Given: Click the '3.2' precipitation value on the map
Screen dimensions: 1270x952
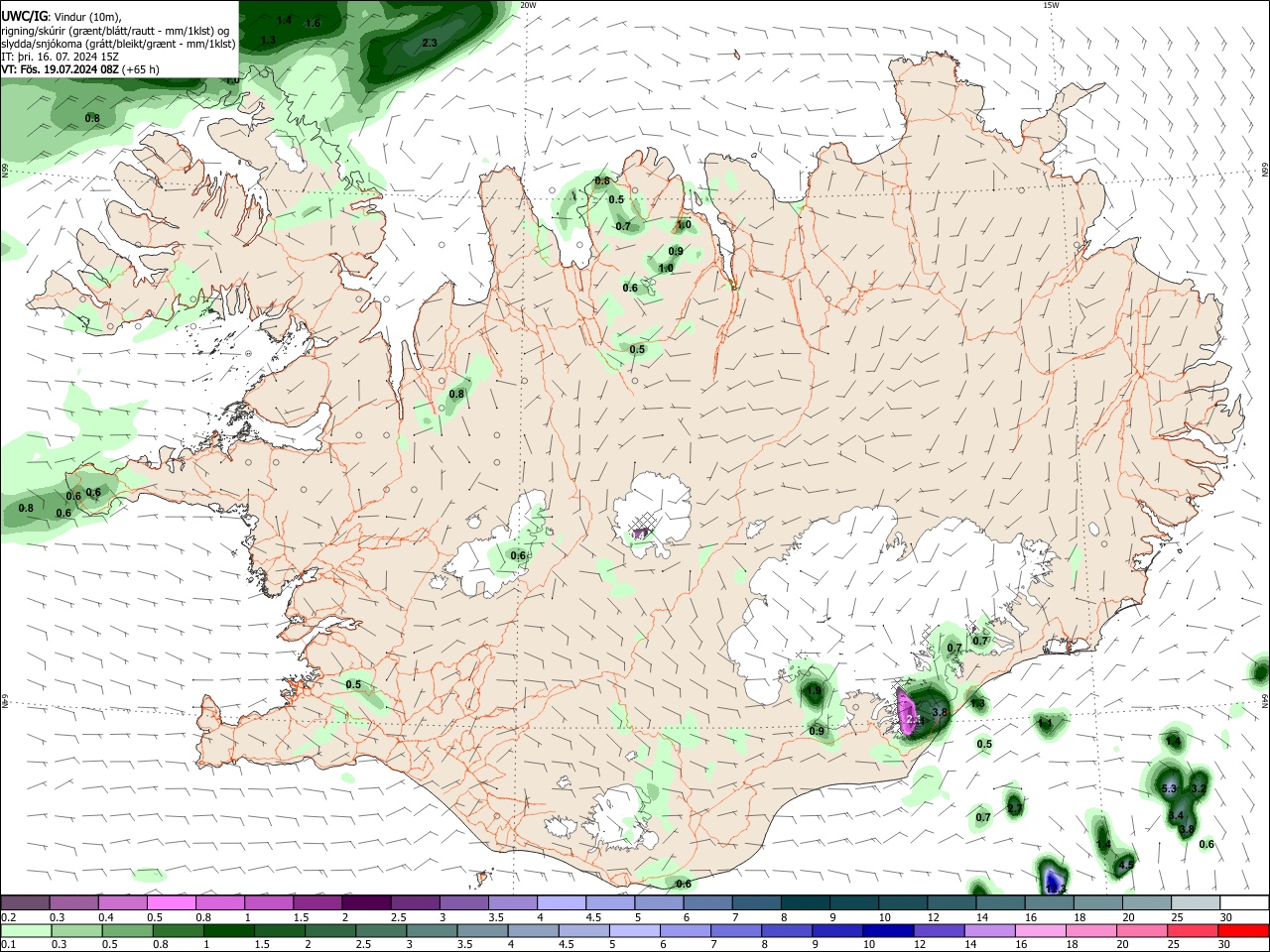Looking at the screenshot, I should pos(1199,788).
